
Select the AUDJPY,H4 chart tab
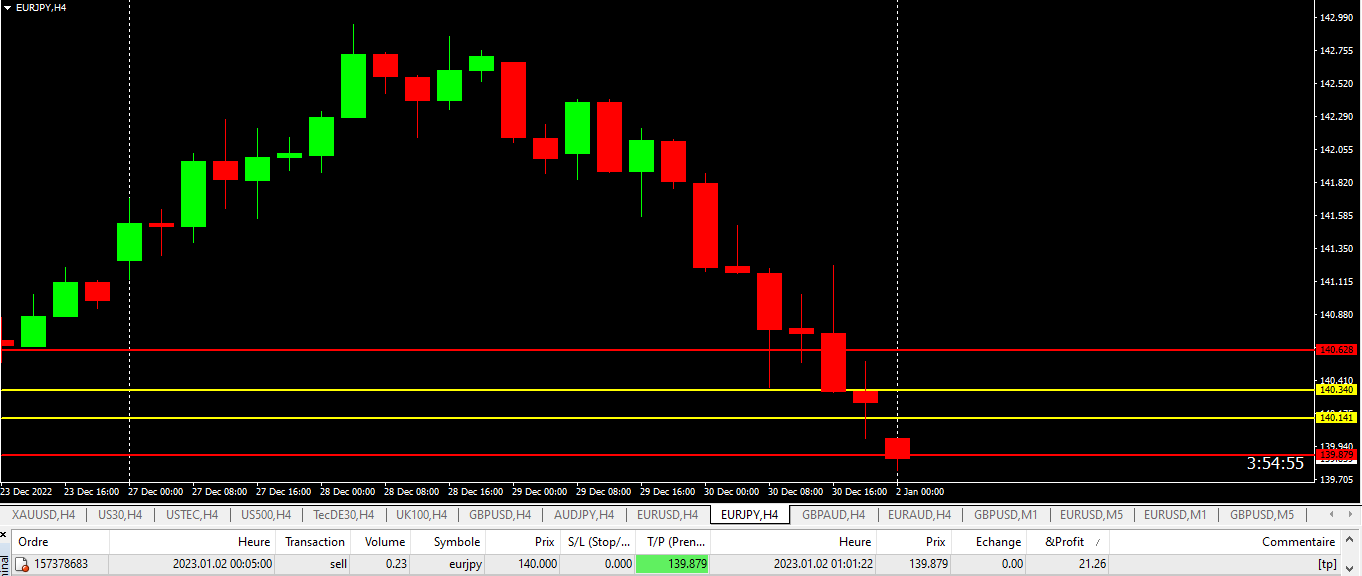click(x=584, y=515)
